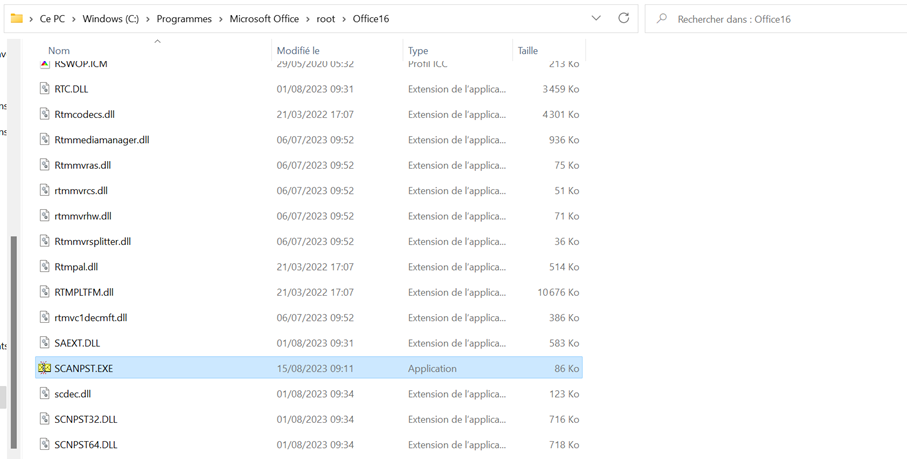The width and height of the screenshot is (907, 459).
Task: Navigate to Windows (C:) in breadcrumb
Action: click(x=110, y=19)
